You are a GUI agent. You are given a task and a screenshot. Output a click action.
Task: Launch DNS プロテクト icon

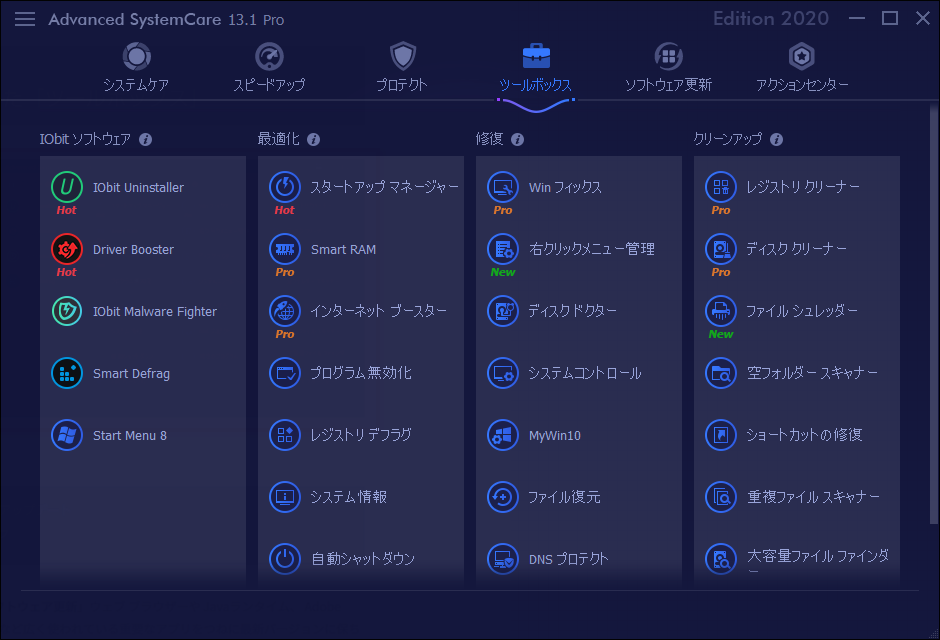click(x=503, y=559)
